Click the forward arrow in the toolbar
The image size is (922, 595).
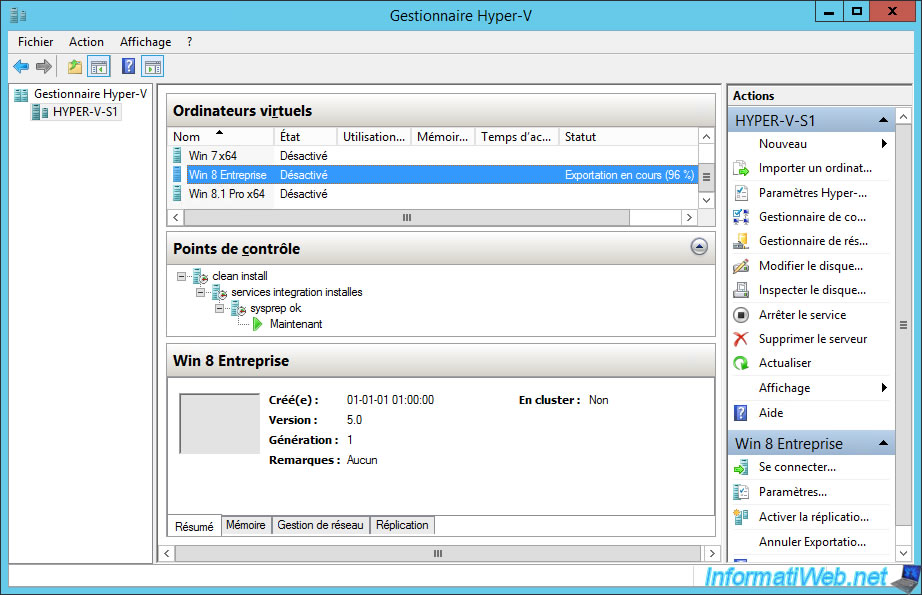click(44, 66)
